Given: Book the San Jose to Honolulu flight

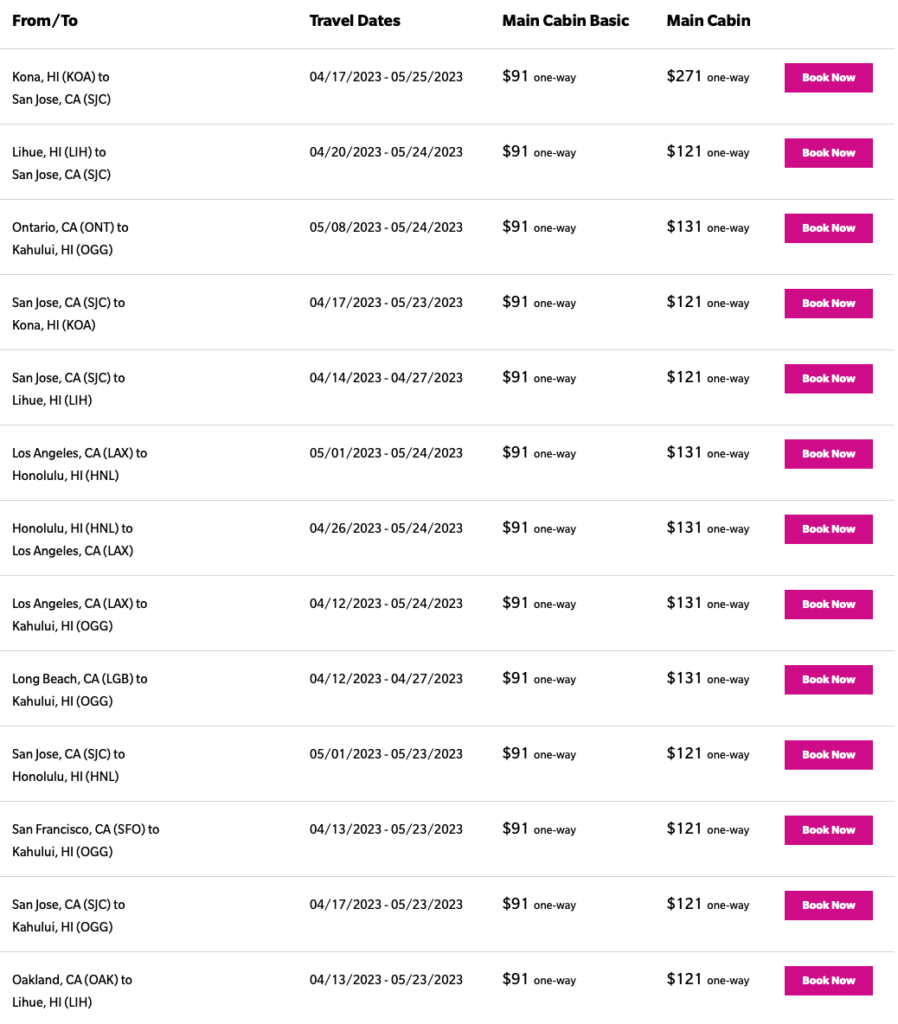Looking at the screenshot, I should click(x=828, y=755).
